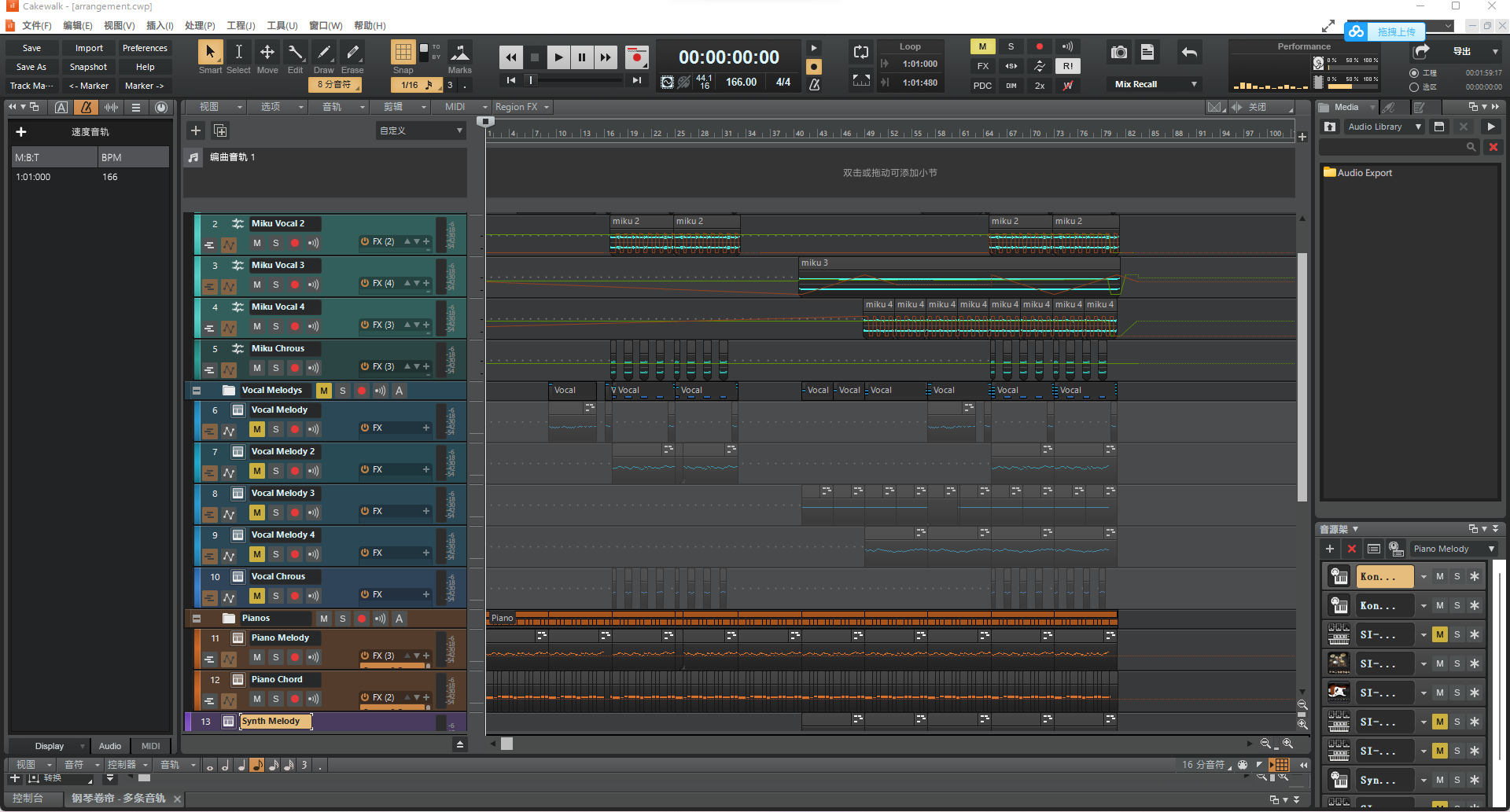Click the Save button
The width and height of the screenshot is (1510, 812).
tap(31, 48)
